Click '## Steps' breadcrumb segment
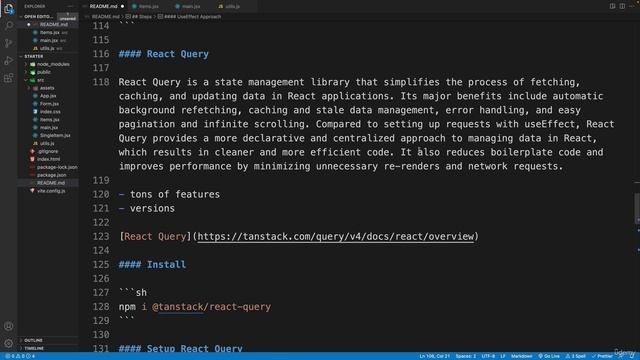Screen dimensions: 640x360 [139, 17]
